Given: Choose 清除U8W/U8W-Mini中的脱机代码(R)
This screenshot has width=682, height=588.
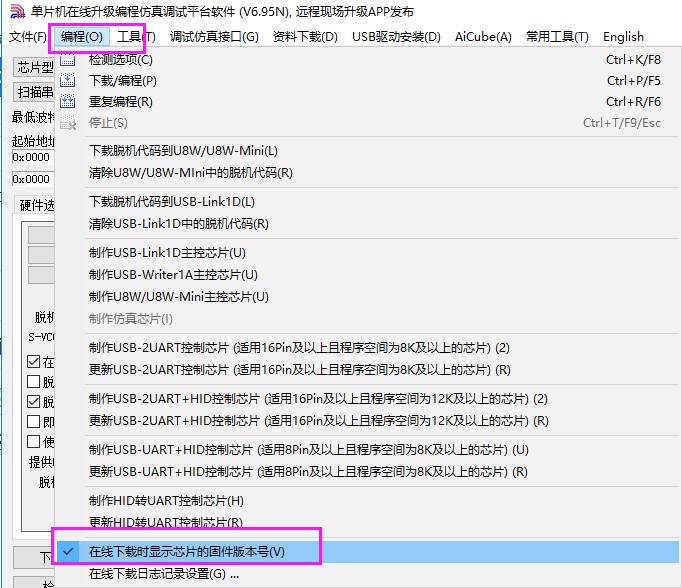Looking at the screenshot, I should 367,173.
